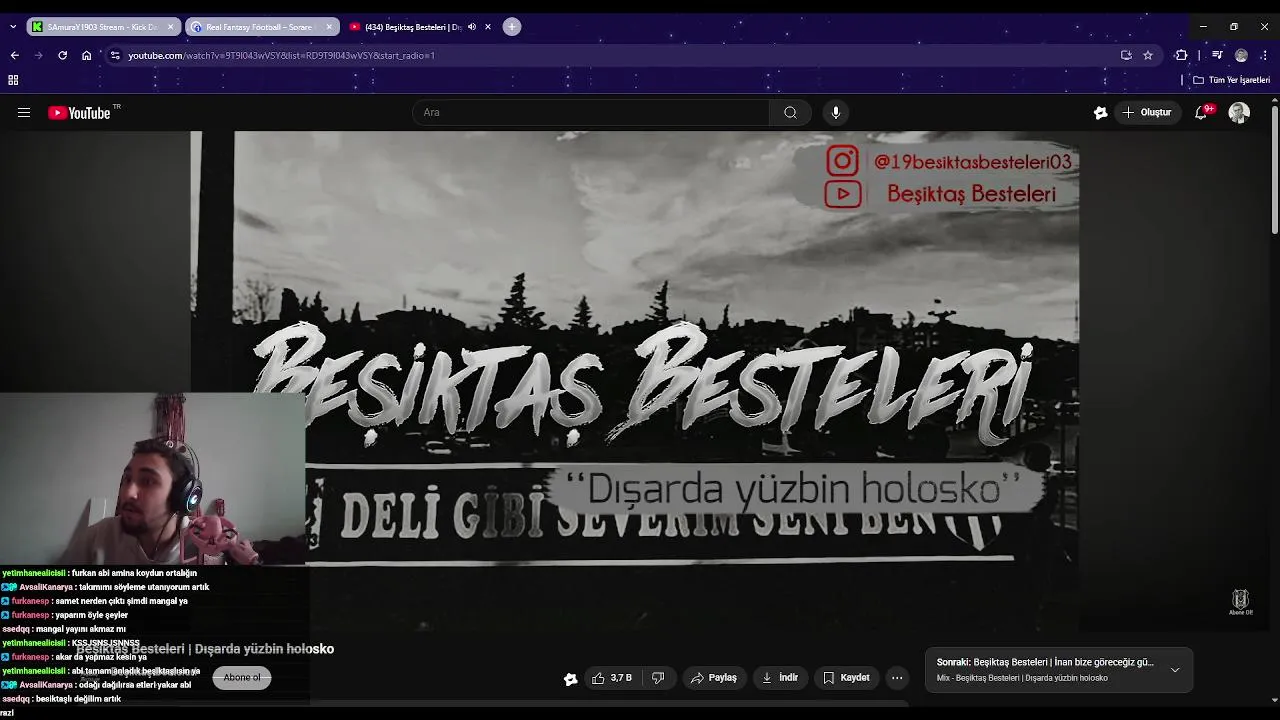
Task: Close the Sorare tab
Action: coord(329,27)
